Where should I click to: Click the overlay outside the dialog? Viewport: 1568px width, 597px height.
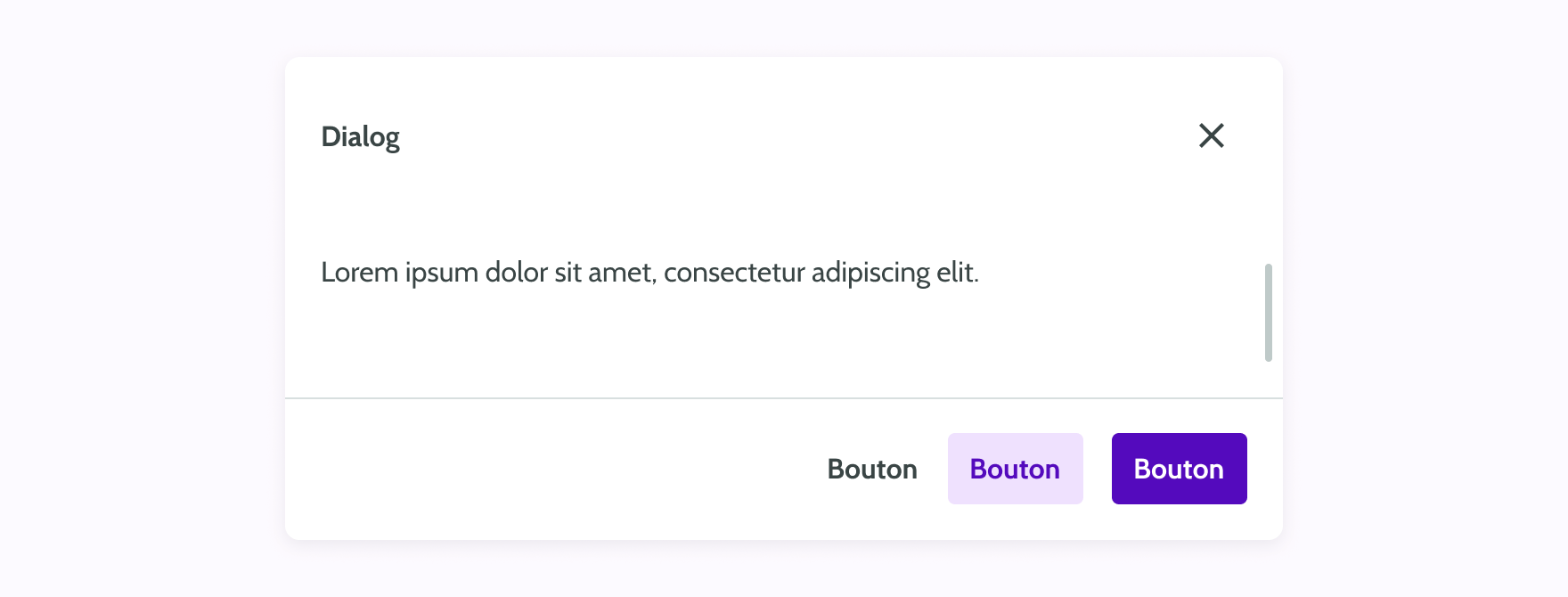point(134,298)
